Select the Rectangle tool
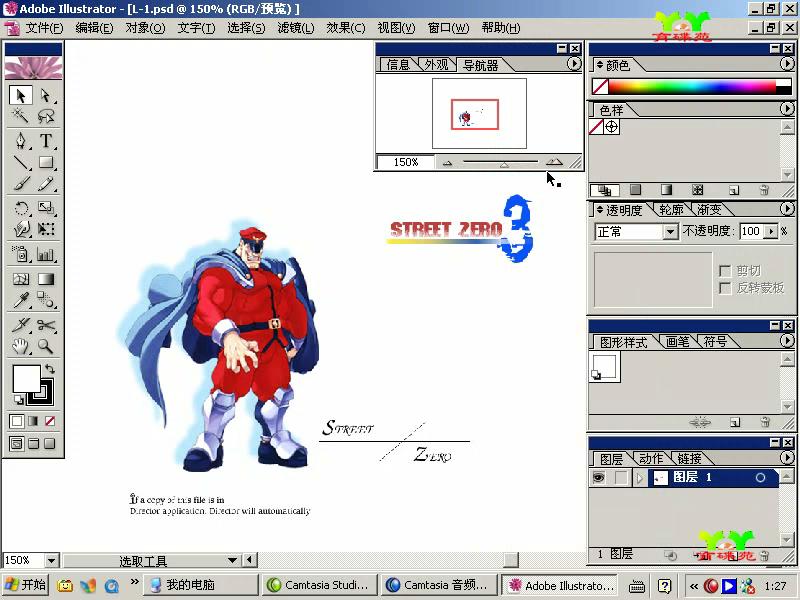This screenshot has width=800, height=600. click(x=46, y=162)
